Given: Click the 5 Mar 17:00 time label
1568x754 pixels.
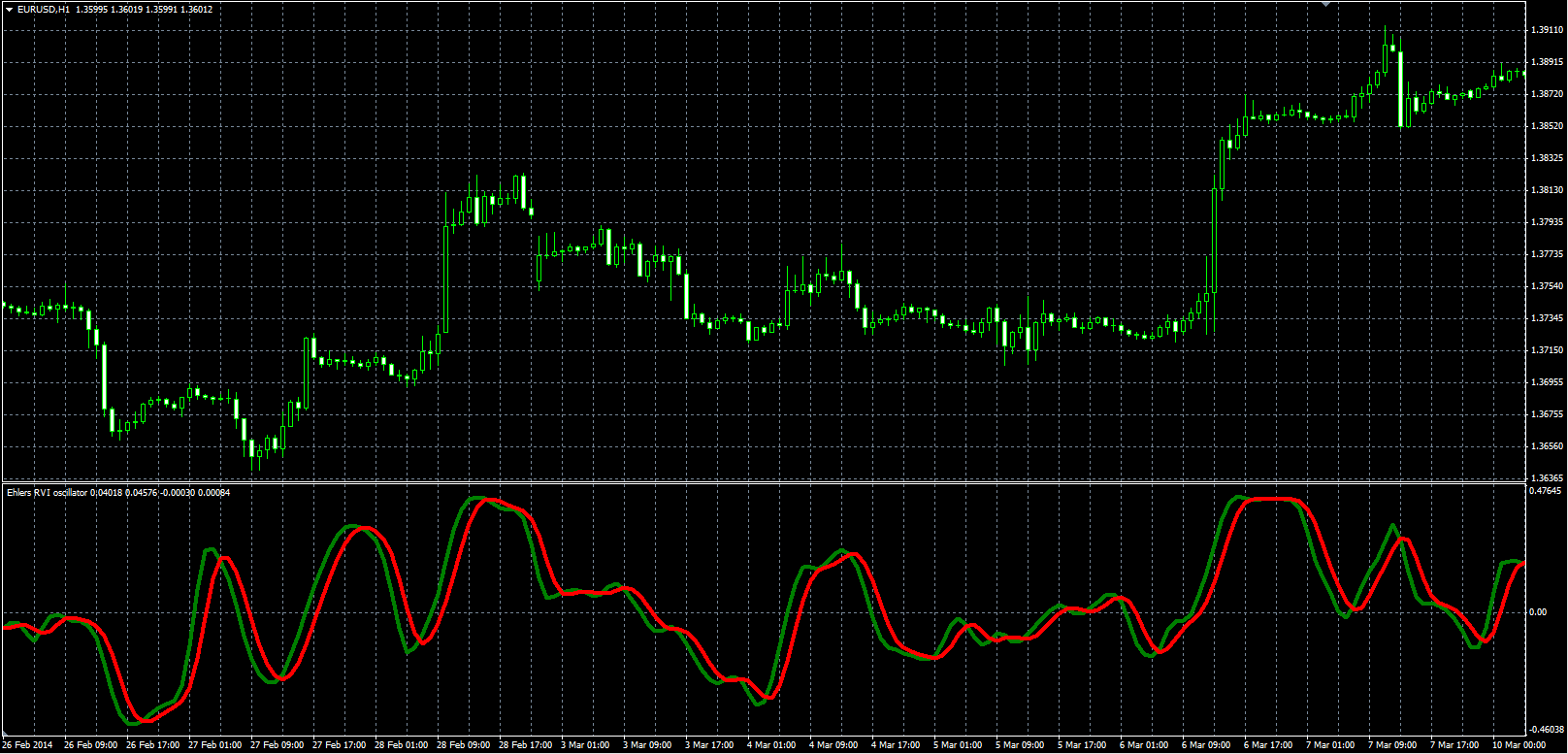Looking at the screenshot, I should pos(1082,745).
